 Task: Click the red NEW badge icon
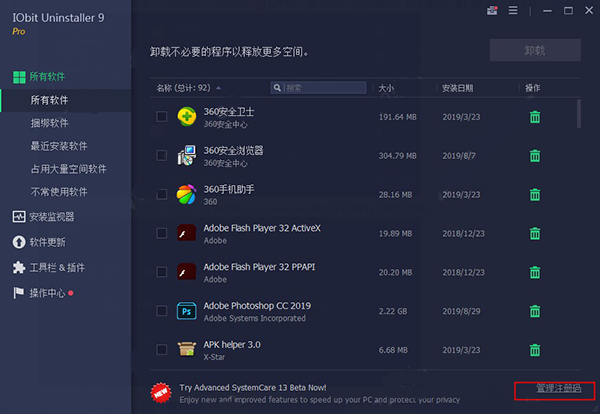click(161, 393)
